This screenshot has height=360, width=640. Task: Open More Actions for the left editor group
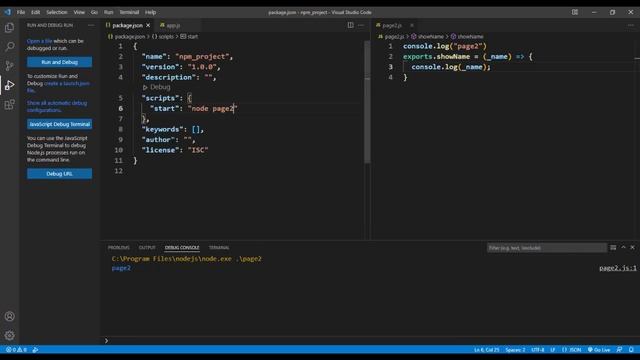[x=361, y=25]
